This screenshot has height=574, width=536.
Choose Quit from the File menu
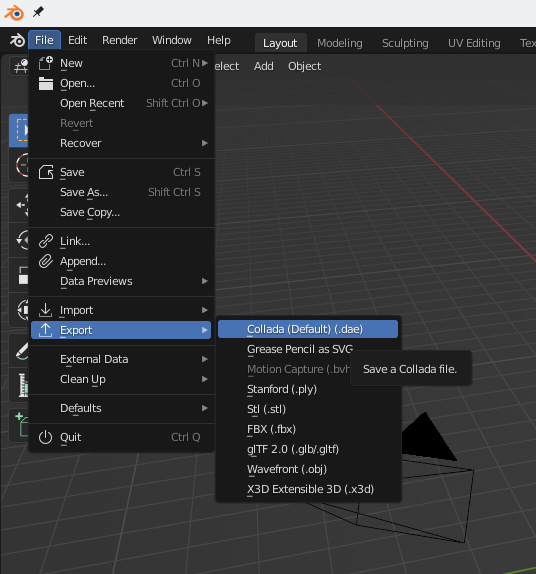pyautogui.click(x=121, y=437)
